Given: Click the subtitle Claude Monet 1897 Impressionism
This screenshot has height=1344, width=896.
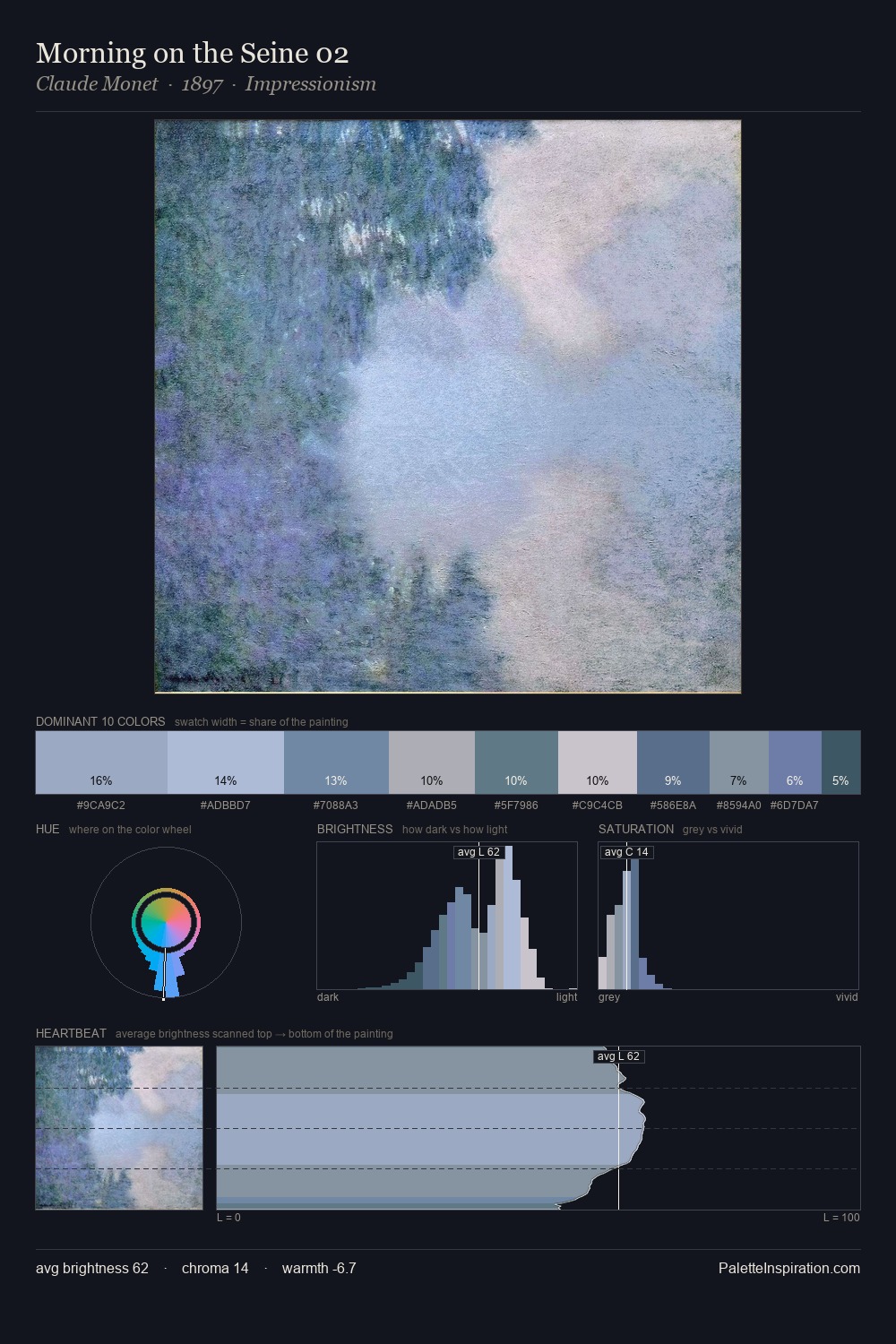Looking at the screenshot, I should point(206,84).
